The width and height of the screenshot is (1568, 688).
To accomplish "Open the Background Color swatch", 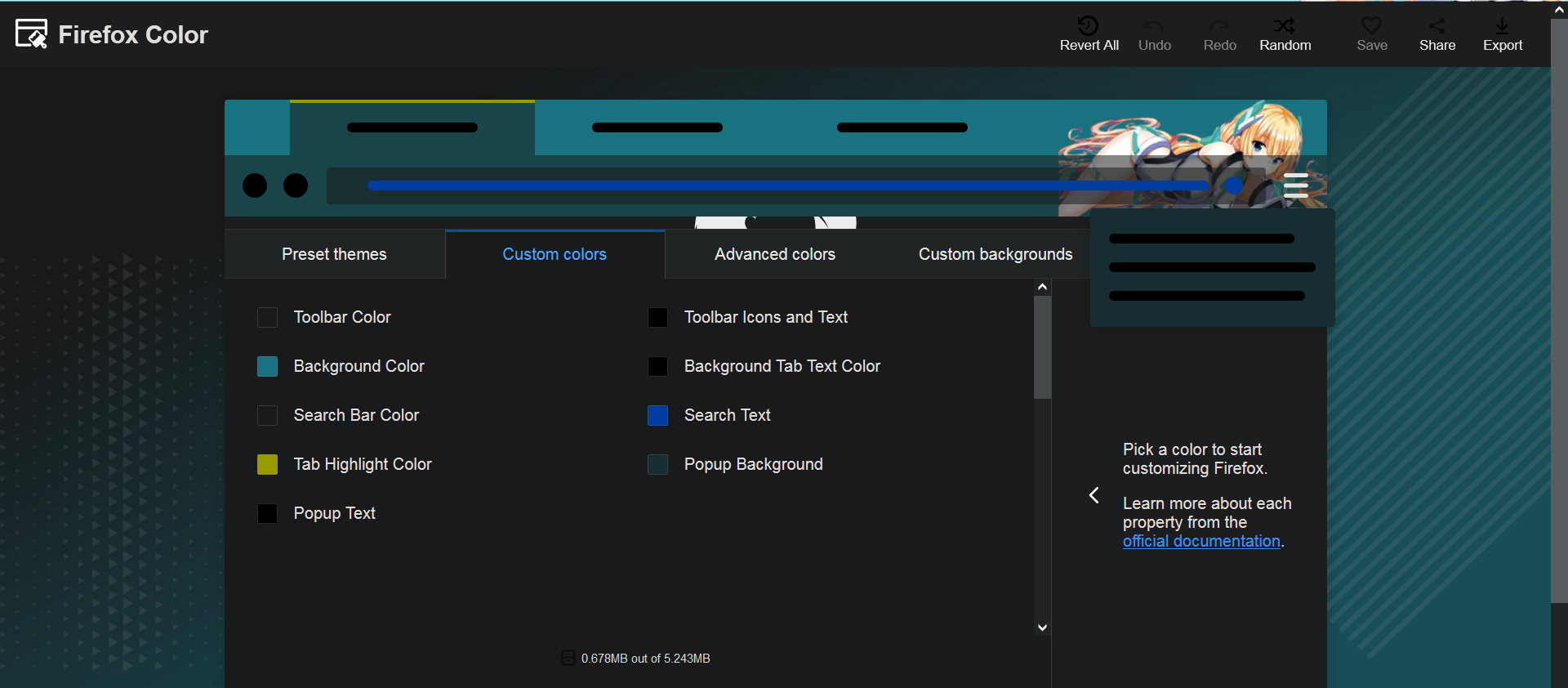I will click(x=267, y=366).
